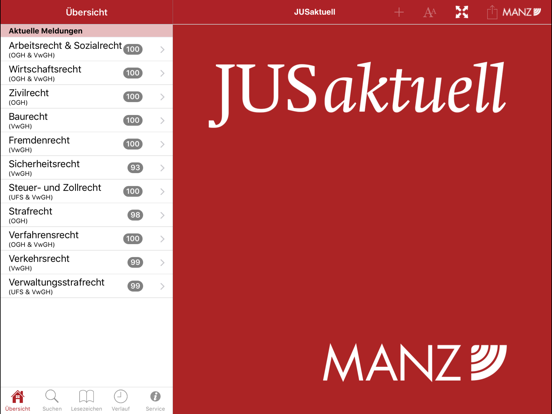Screen dimensions: 552x414
Task: Open the font size AA control
Action: [x=429, y=13]
